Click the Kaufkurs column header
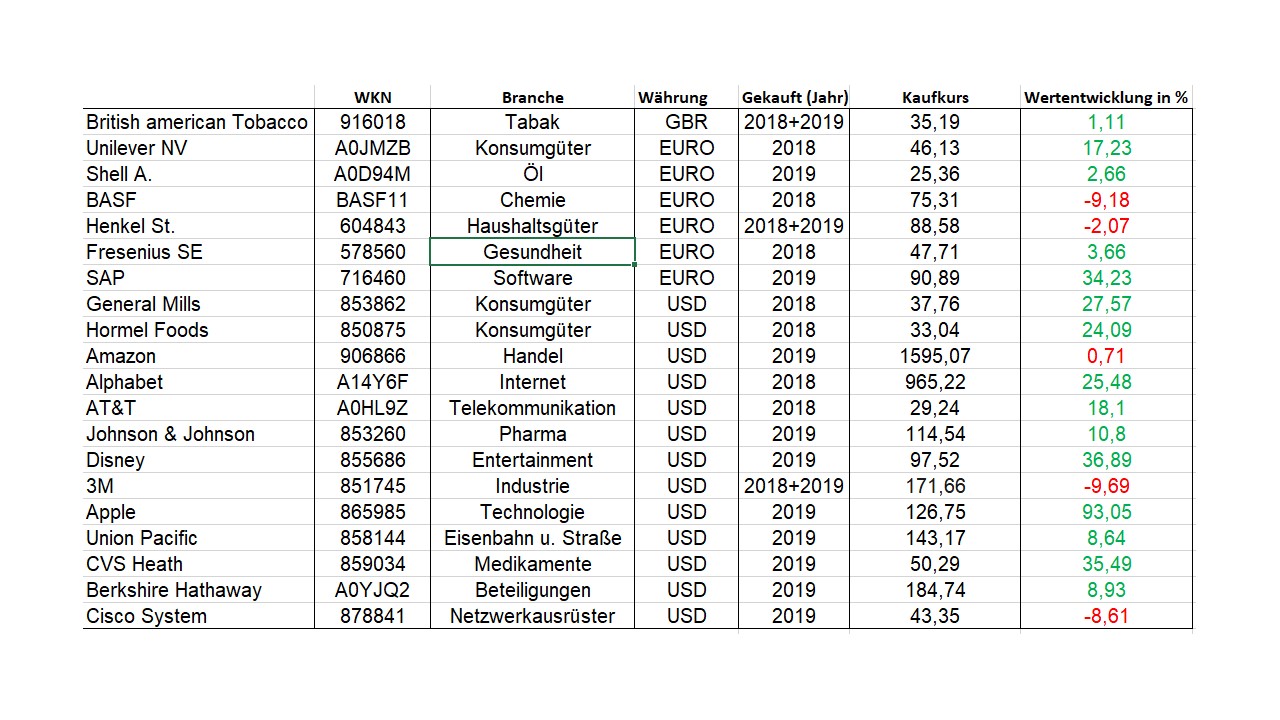This screenshot has height=720, width=1280. (x=935, y=97)
